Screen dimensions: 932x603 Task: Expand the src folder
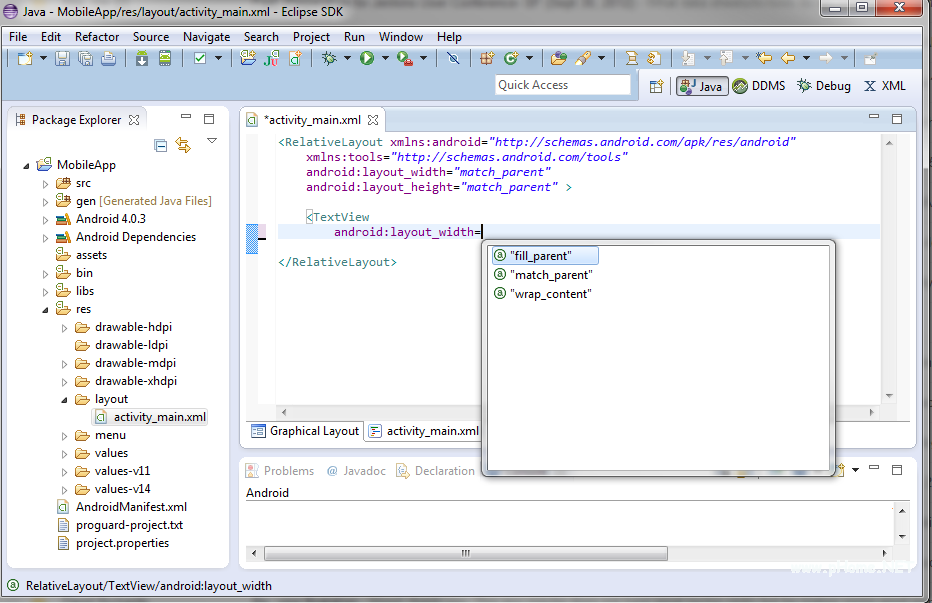[45, 184]
